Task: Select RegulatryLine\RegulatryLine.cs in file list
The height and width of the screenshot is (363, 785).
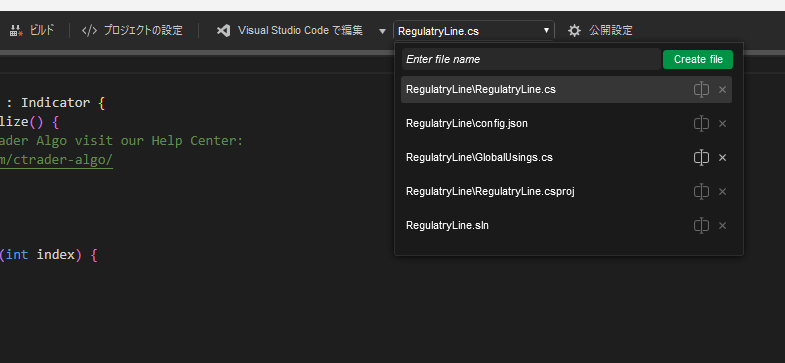Action: [x=566, y=90]
